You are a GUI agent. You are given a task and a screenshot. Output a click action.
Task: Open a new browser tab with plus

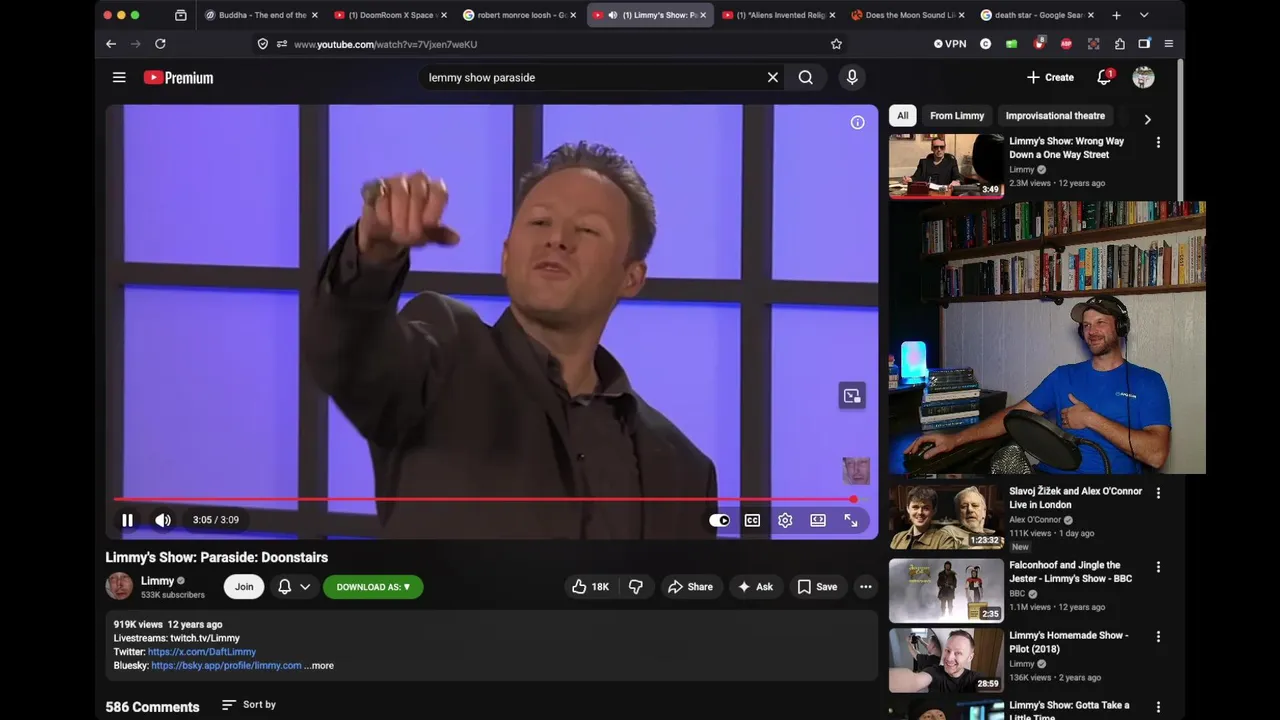1116,15
